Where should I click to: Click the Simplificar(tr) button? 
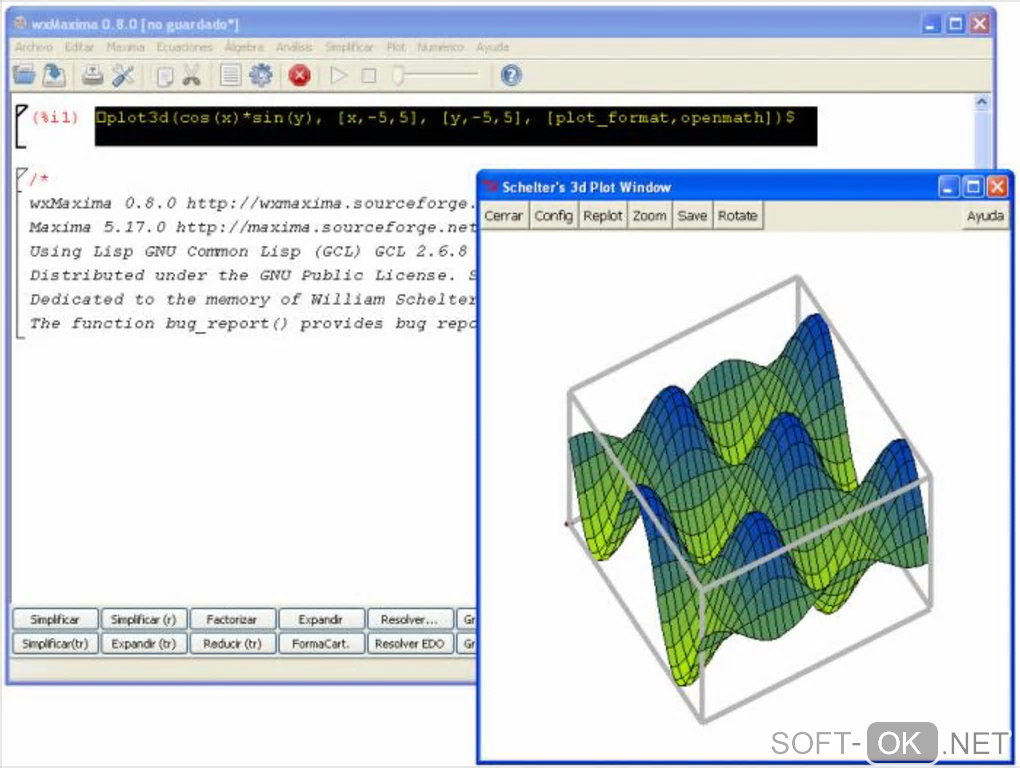pos(55,643)
